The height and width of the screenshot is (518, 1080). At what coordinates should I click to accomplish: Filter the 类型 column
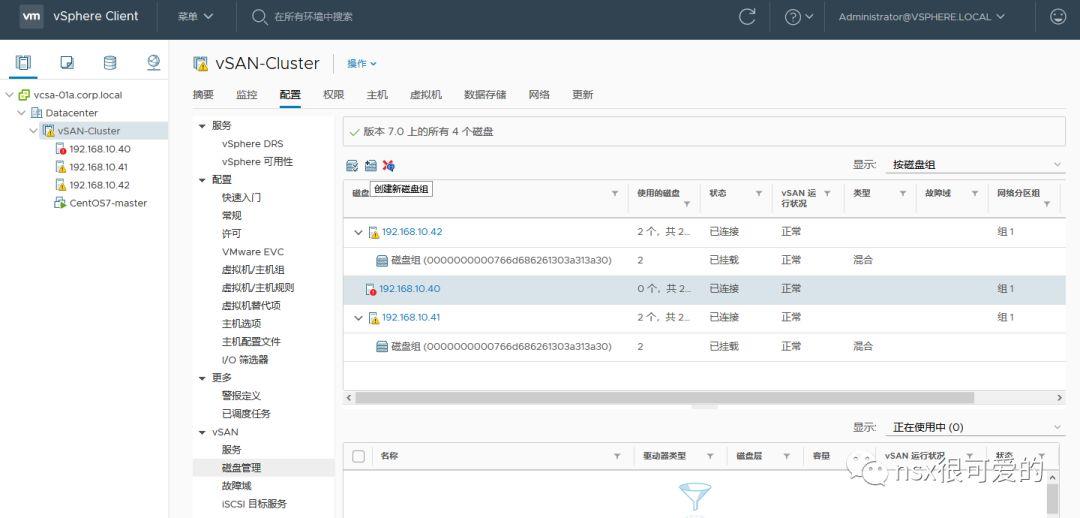pos(902,194)
